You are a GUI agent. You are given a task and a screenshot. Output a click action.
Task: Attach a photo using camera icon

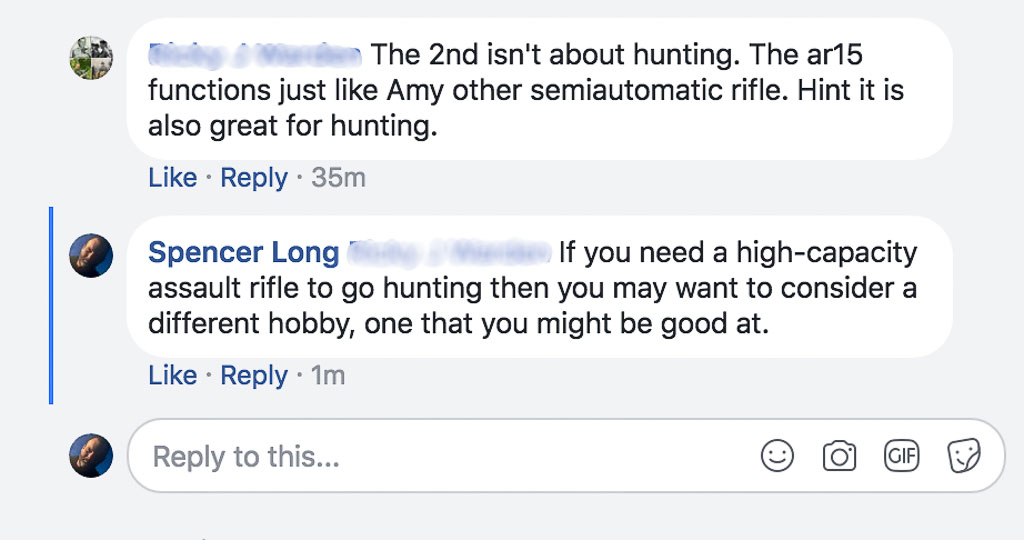click(839, 456)
